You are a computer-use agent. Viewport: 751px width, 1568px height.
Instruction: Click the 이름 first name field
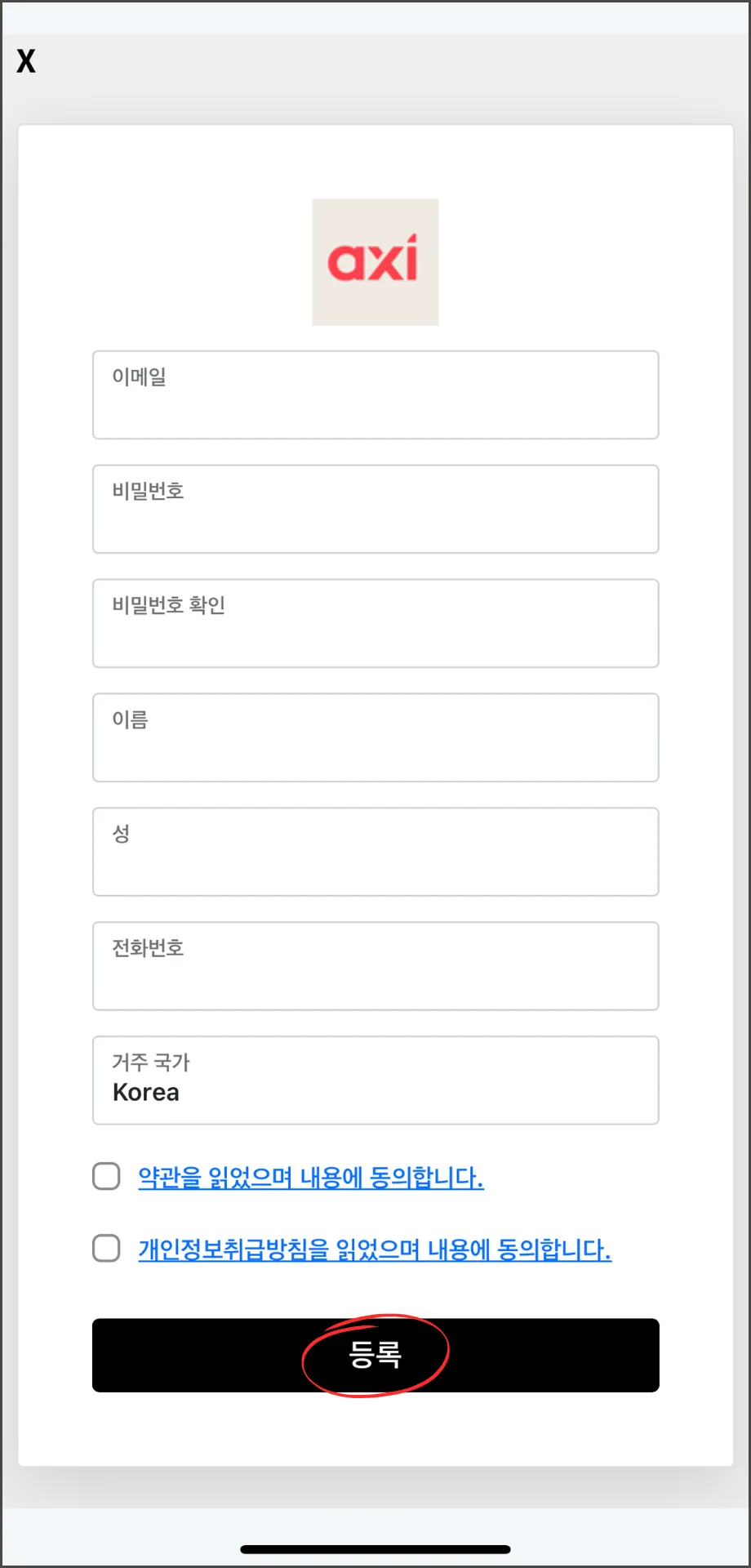[x=375, y=738]
